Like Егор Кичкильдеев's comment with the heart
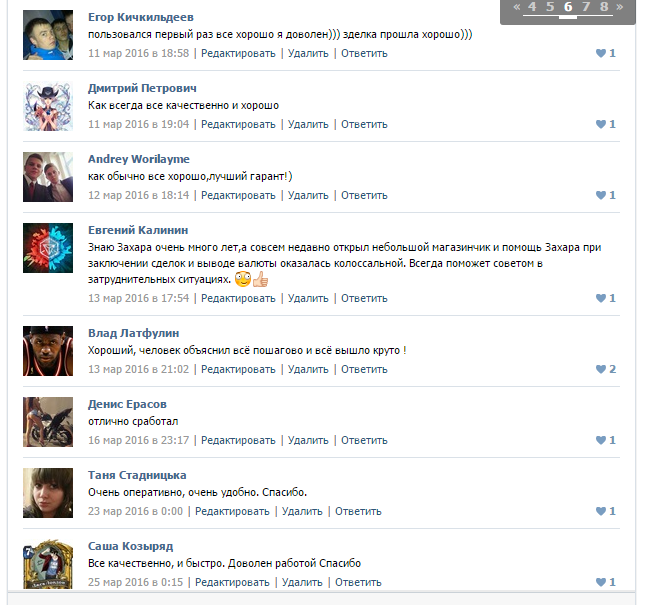Image resolution: width=649 pixels, height=605 pixels. (x=601, y=53)
